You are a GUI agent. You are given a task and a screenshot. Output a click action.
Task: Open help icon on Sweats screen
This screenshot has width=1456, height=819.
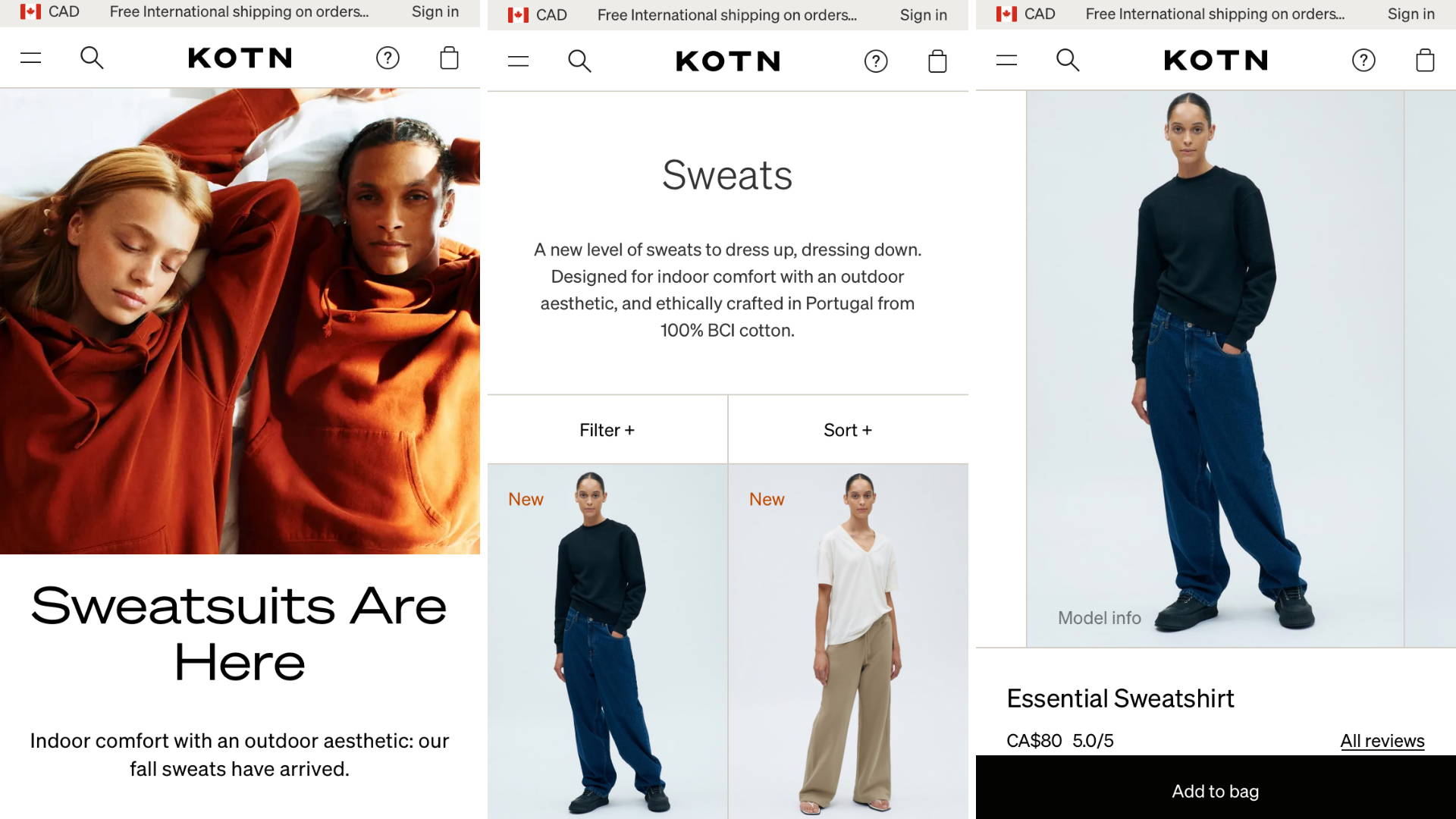876,61
